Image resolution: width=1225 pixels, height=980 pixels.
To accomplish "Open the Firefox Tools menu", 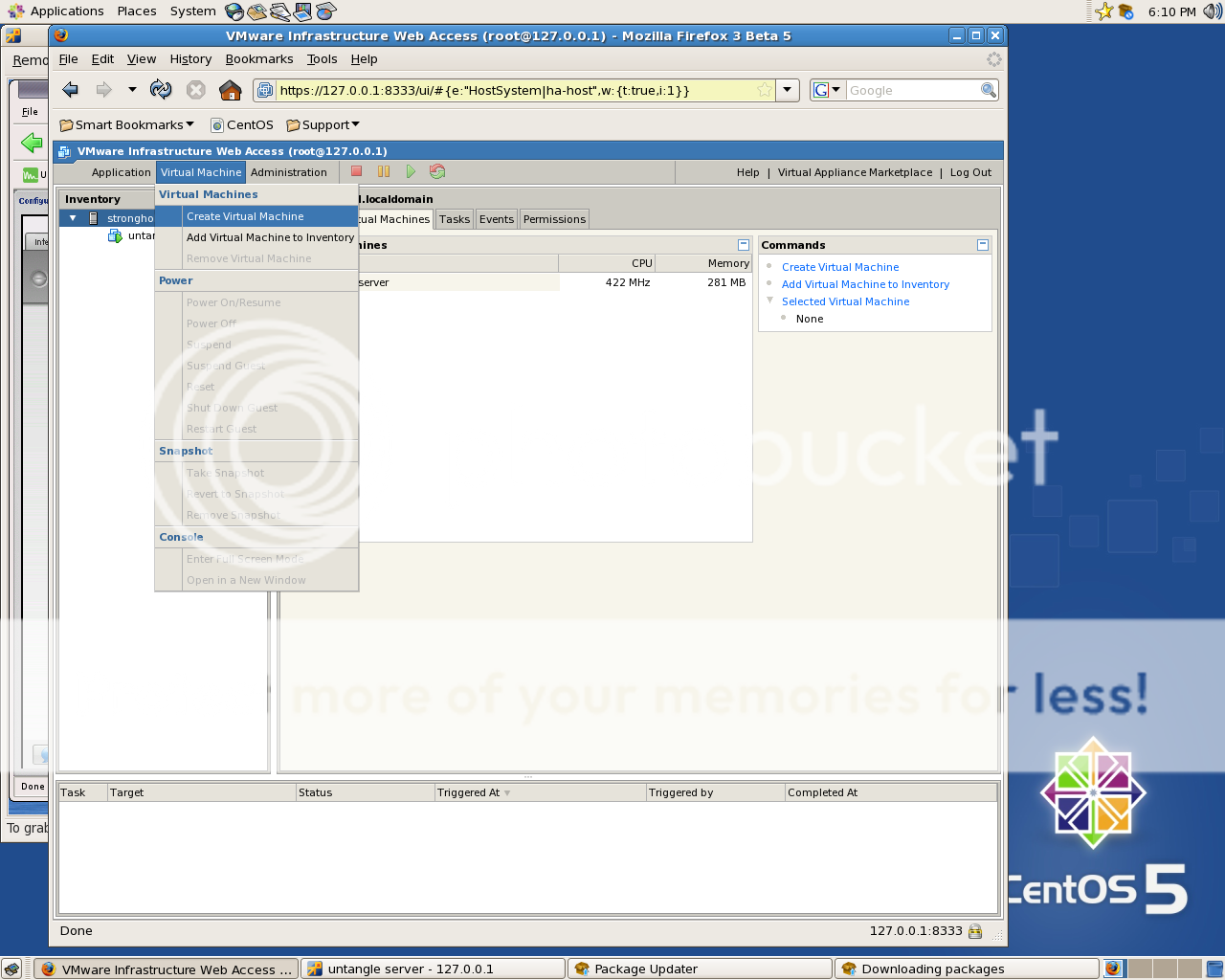I will coord(323,58).
